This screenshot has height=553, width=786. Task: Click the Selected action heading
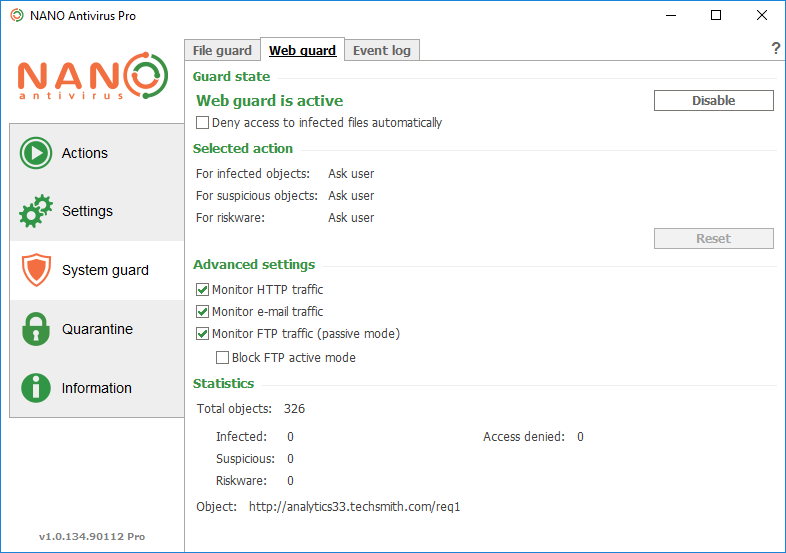[x=243, y=148]
